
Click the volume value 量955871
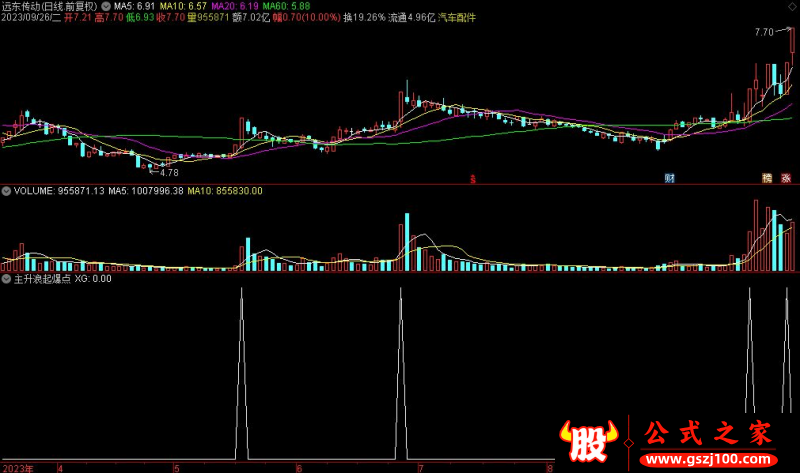(x=208, y=18)
